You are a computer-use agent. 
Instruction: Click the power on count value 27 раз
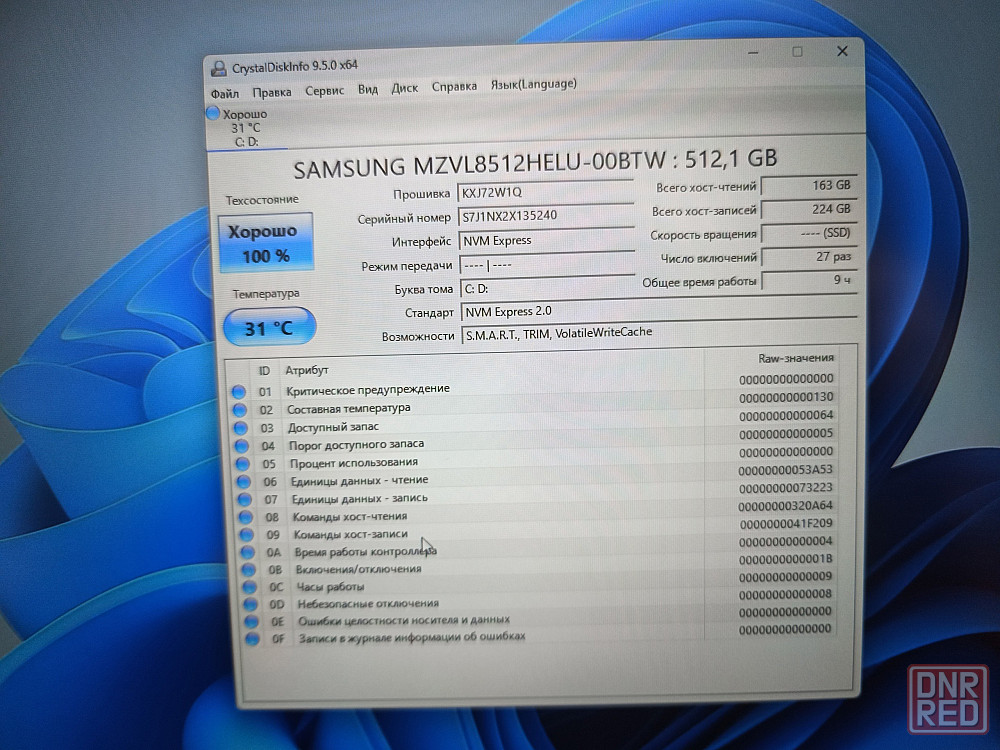coord(809,257)
